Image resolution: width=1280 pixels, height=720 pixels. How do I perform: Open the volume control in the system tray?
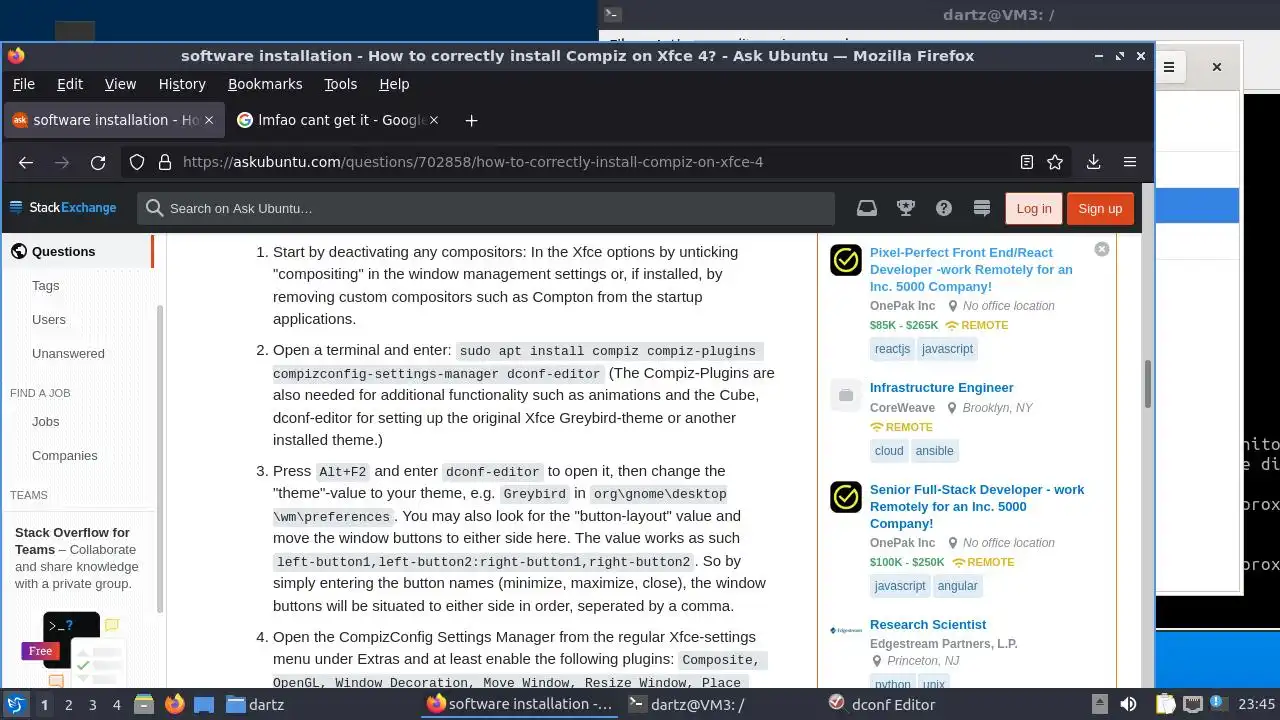[1129, 704]
